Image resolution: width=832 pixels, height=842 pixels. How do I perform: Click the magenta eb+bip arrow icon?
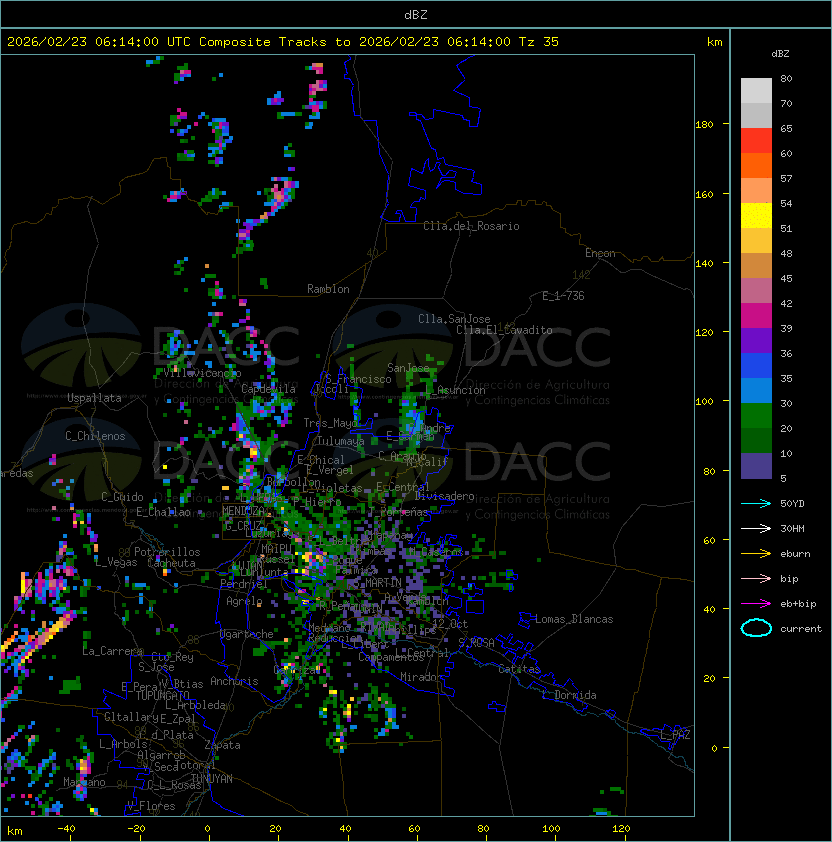756,604
